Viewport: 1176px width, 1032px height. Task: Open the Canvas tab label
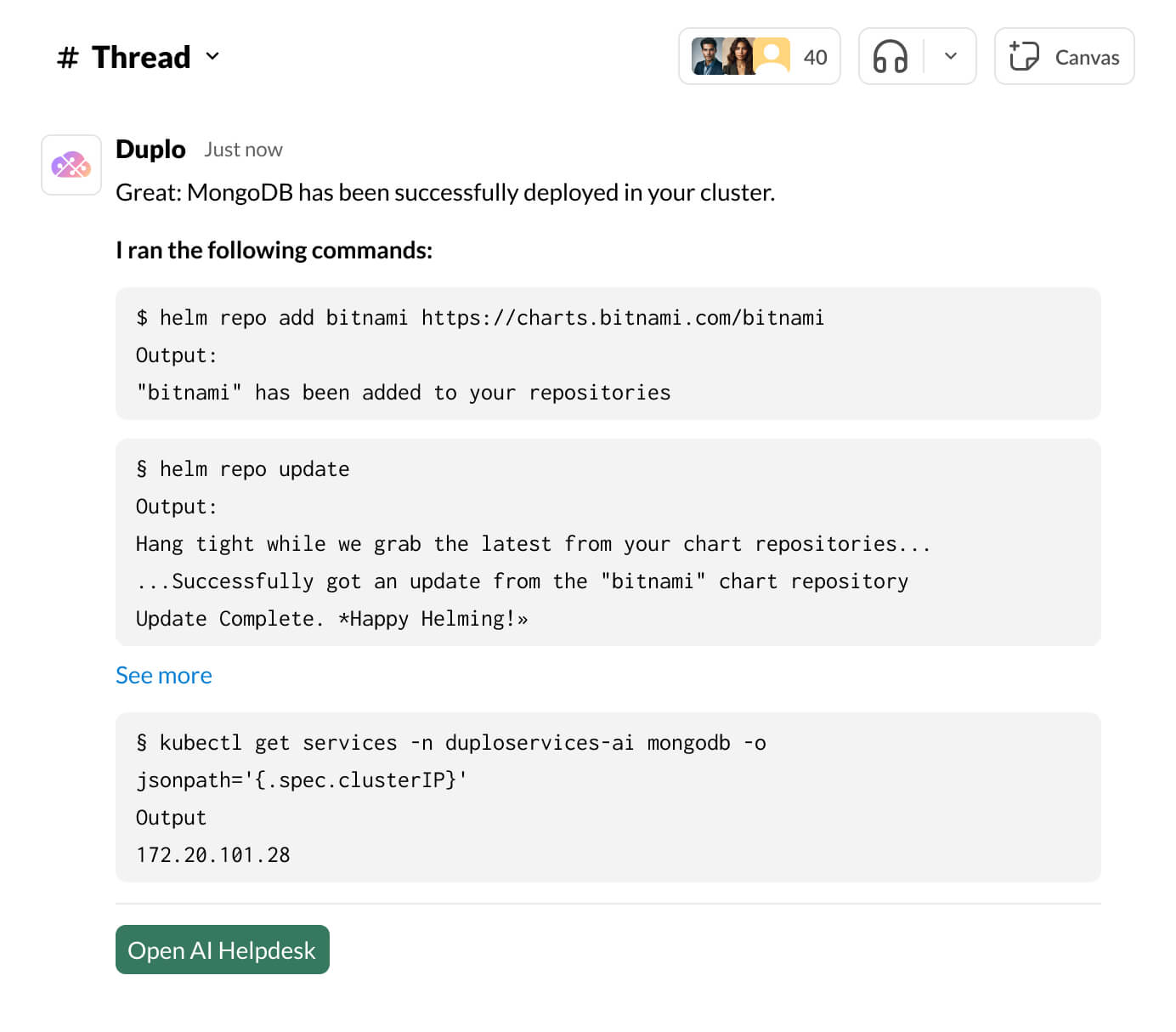(1087, 58)
